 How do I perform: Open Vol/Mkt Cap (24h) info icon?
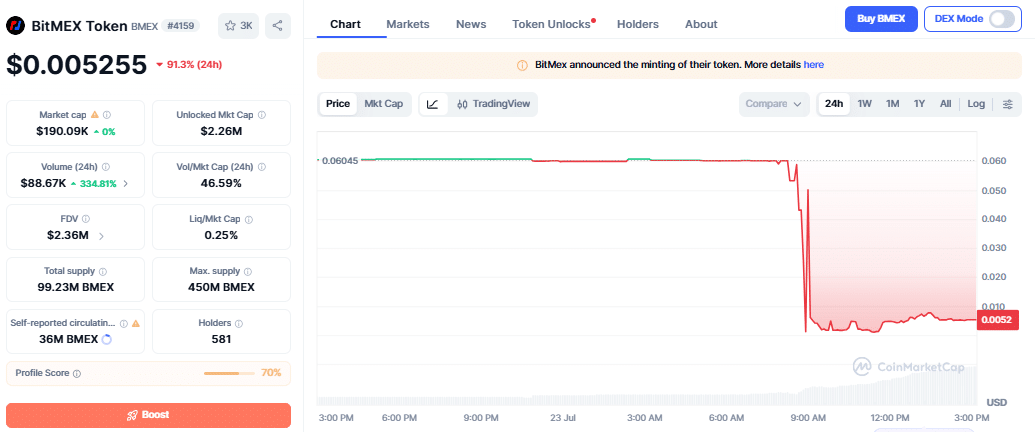click(x=261, y=167)
